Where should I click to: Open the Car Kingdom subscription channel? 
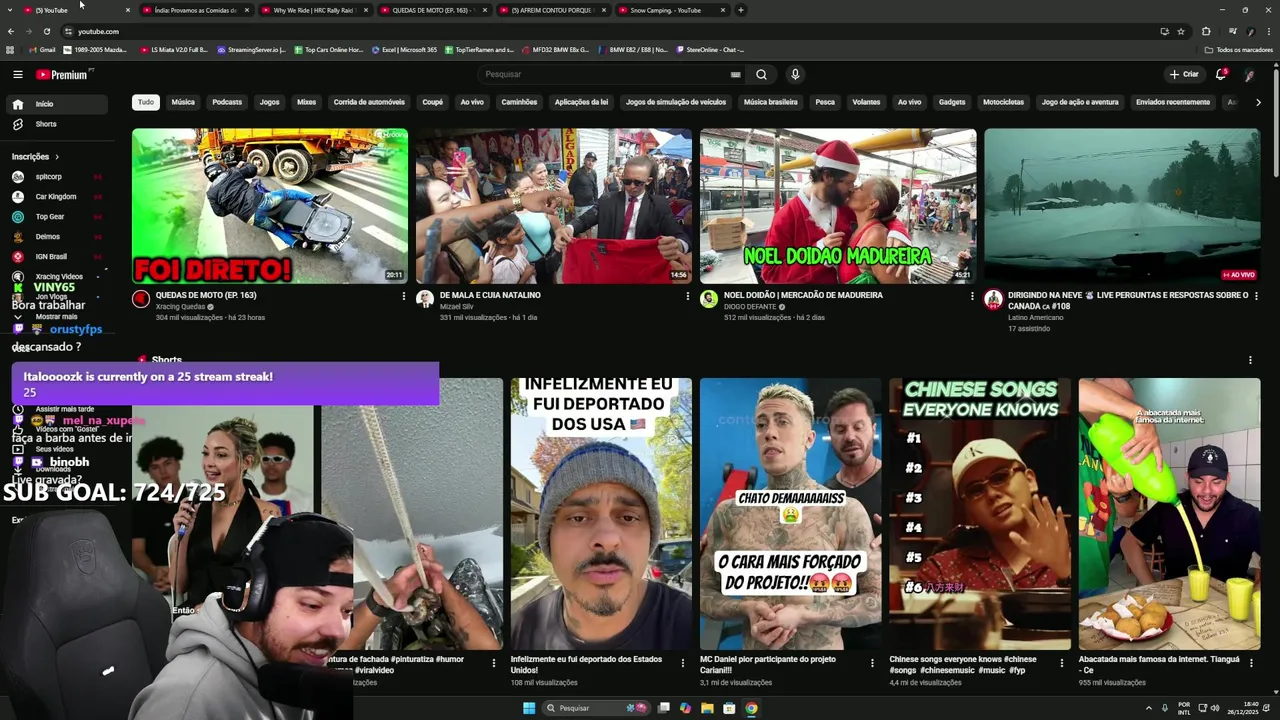coord(58,197)
